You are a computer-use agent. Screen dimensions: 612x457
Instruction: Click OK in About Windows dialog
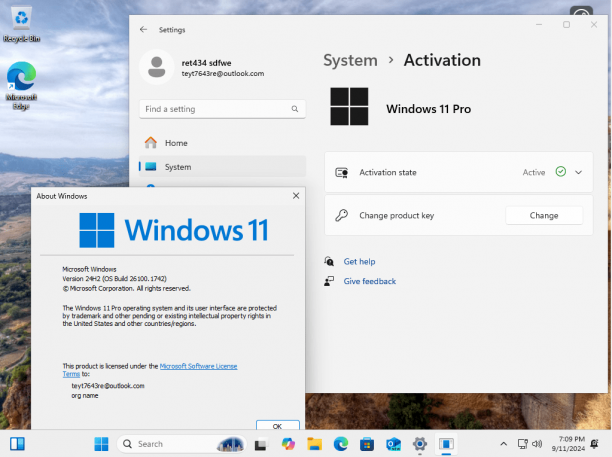(278, 426)
